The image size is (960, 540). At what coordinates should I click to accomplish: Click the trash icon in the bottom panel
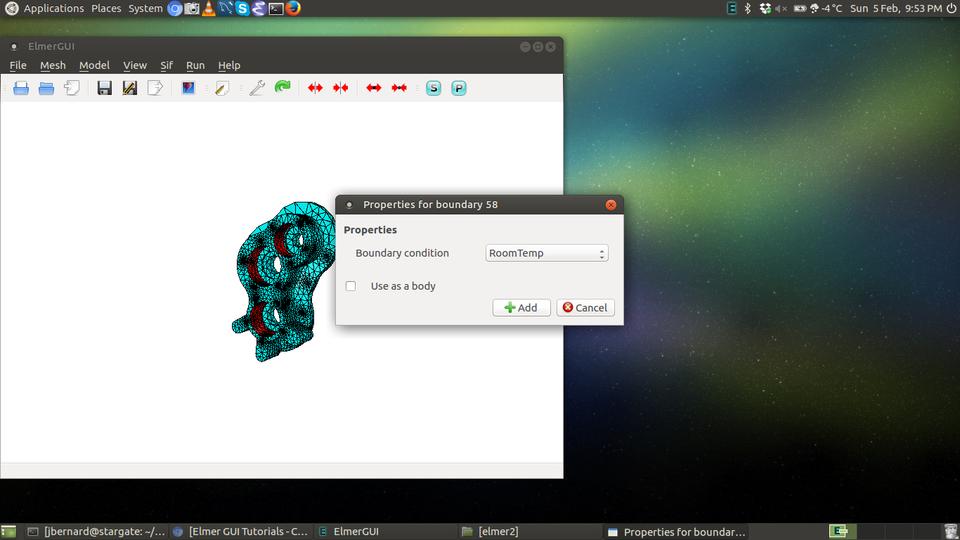pyautogui.click(x=950, y=531)
